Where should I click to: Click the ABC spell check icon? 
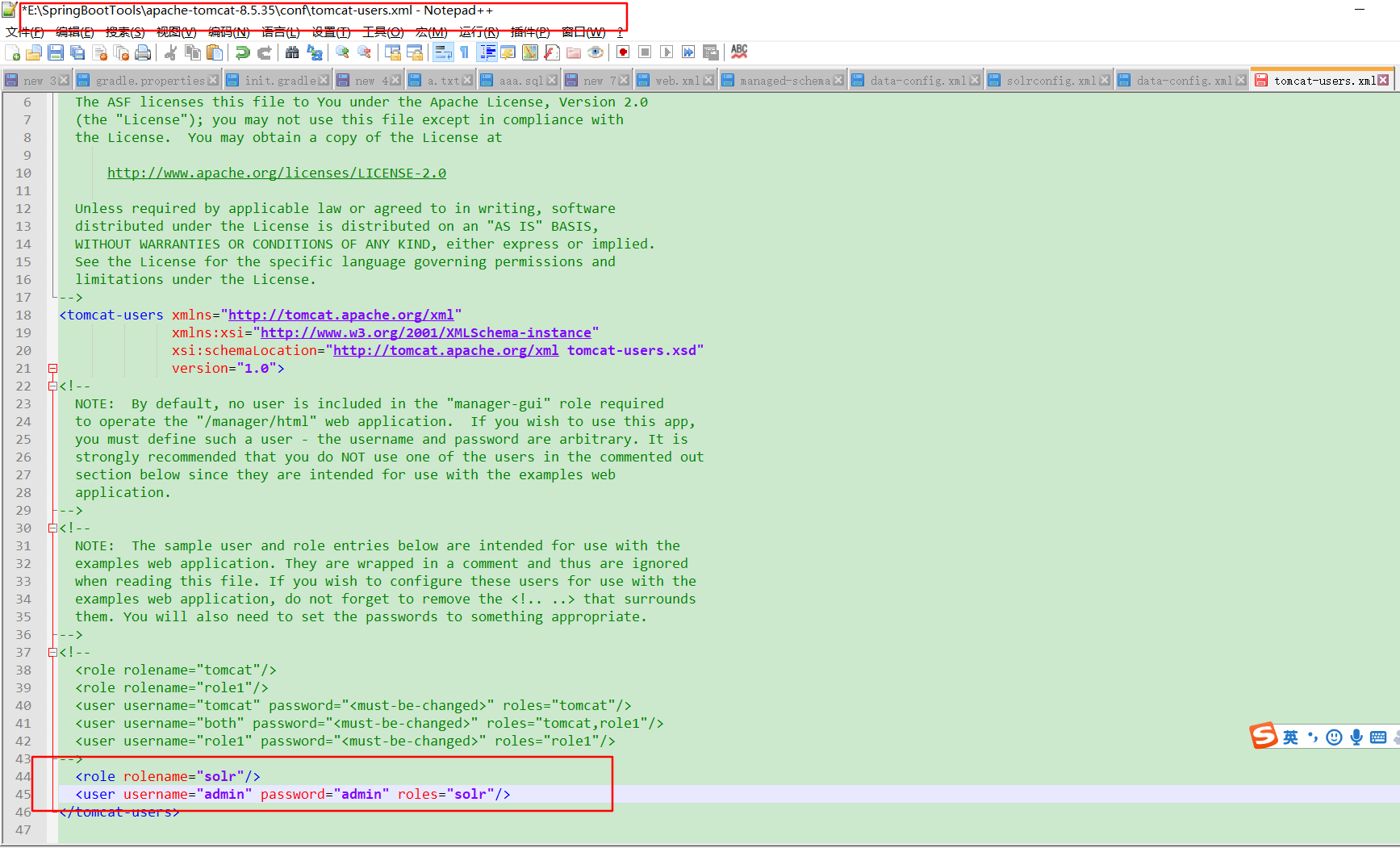(739, 52)
